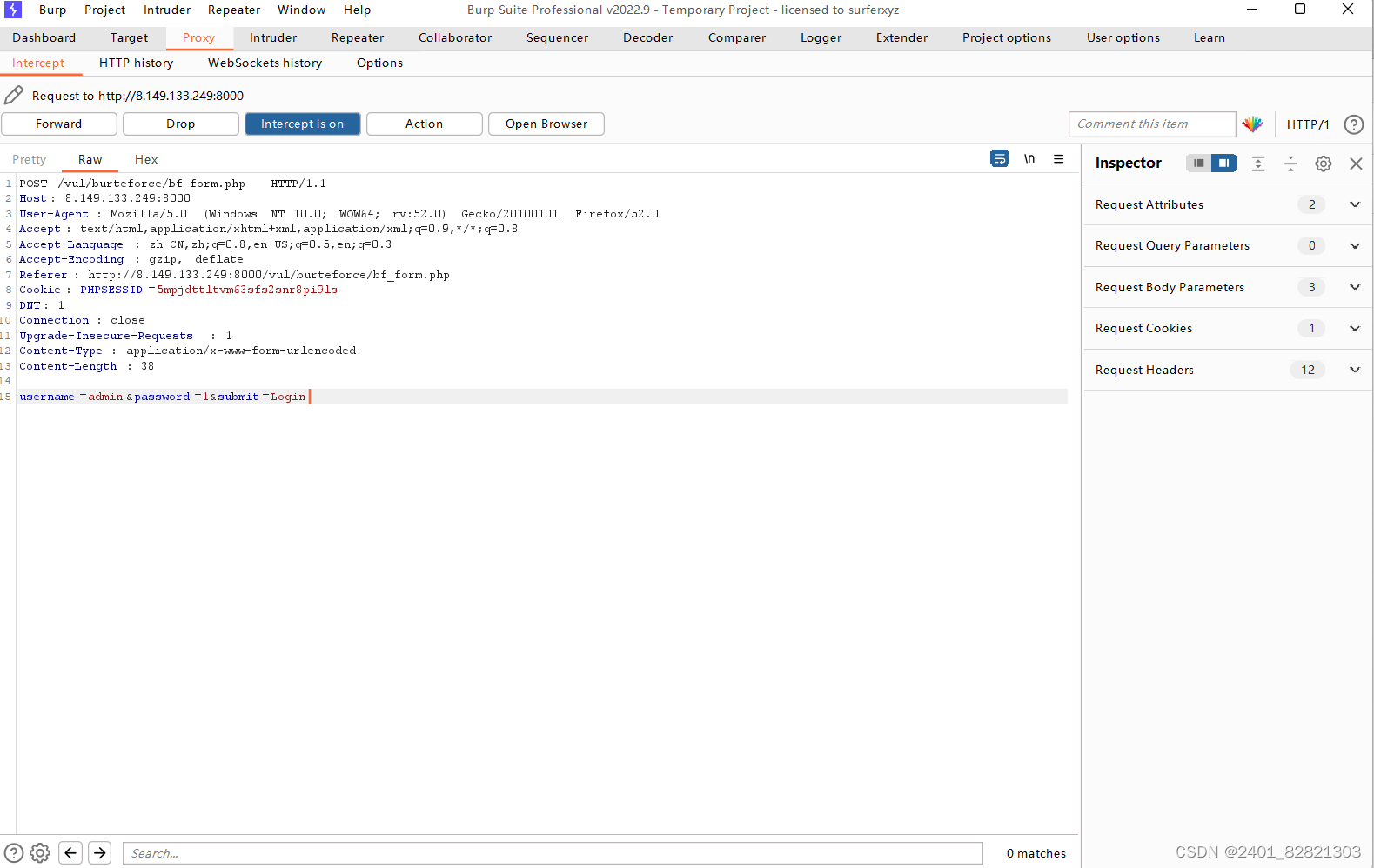1374x868 pixels.
Task: Go to next search match arrow
Action: pos(100,853)
